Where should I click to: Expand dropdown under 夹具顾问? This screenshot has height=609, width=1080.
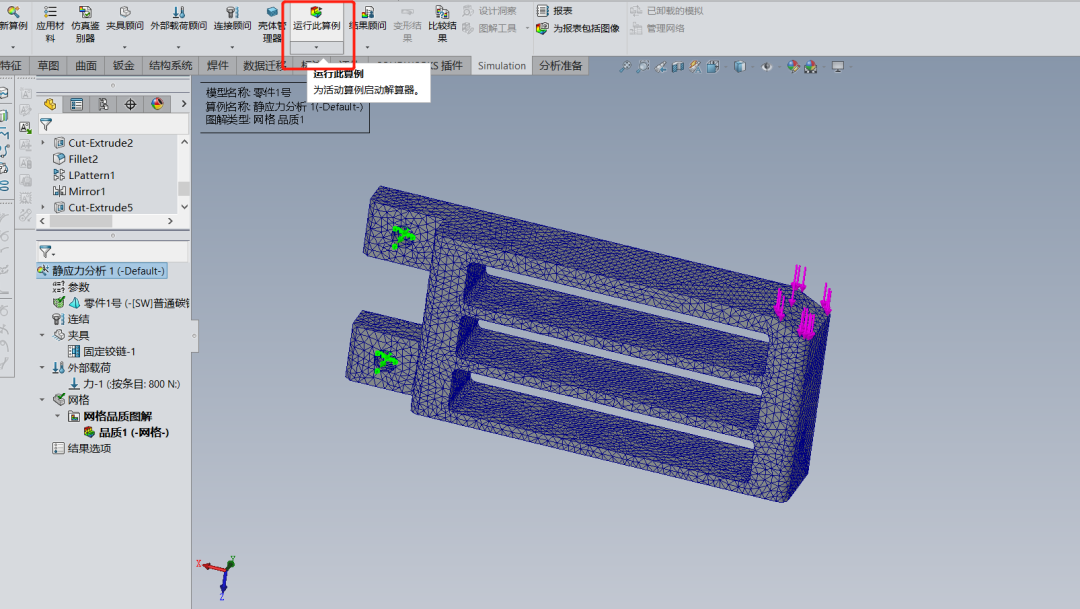point(125,48)
